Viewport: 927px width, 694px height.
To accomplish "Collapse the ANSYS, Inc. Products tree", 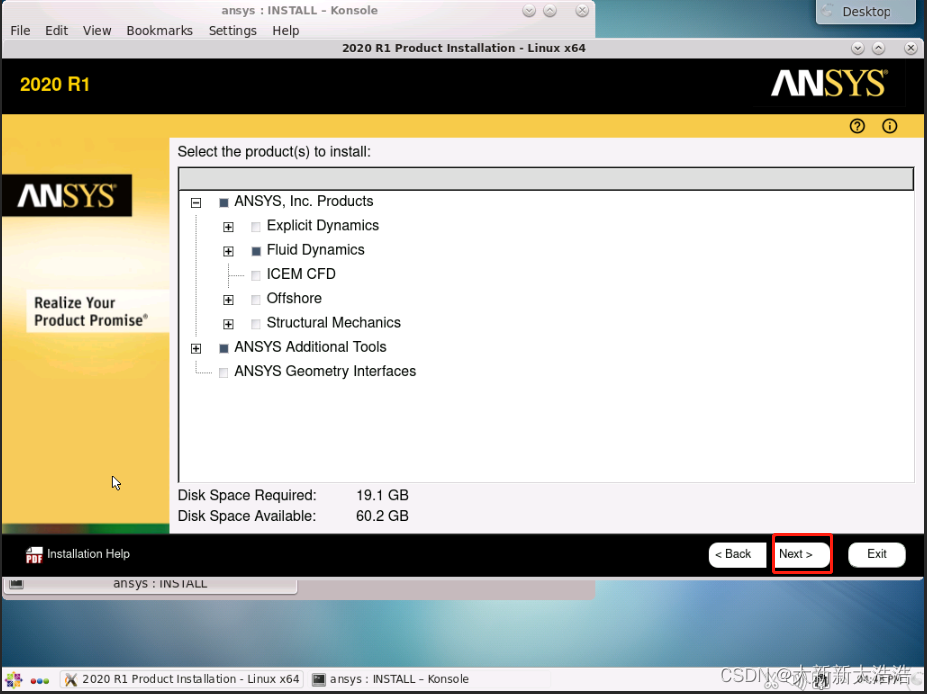I will coord(196,202).
